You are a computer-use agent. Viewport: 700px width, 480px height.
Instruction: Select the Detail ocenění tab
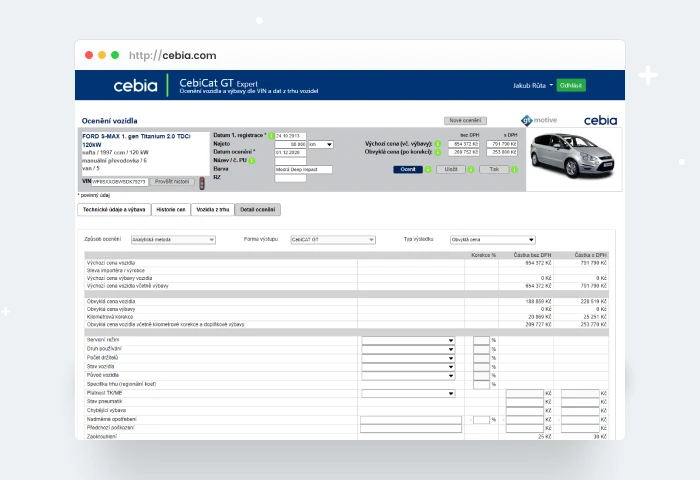[x=258, y=209]
